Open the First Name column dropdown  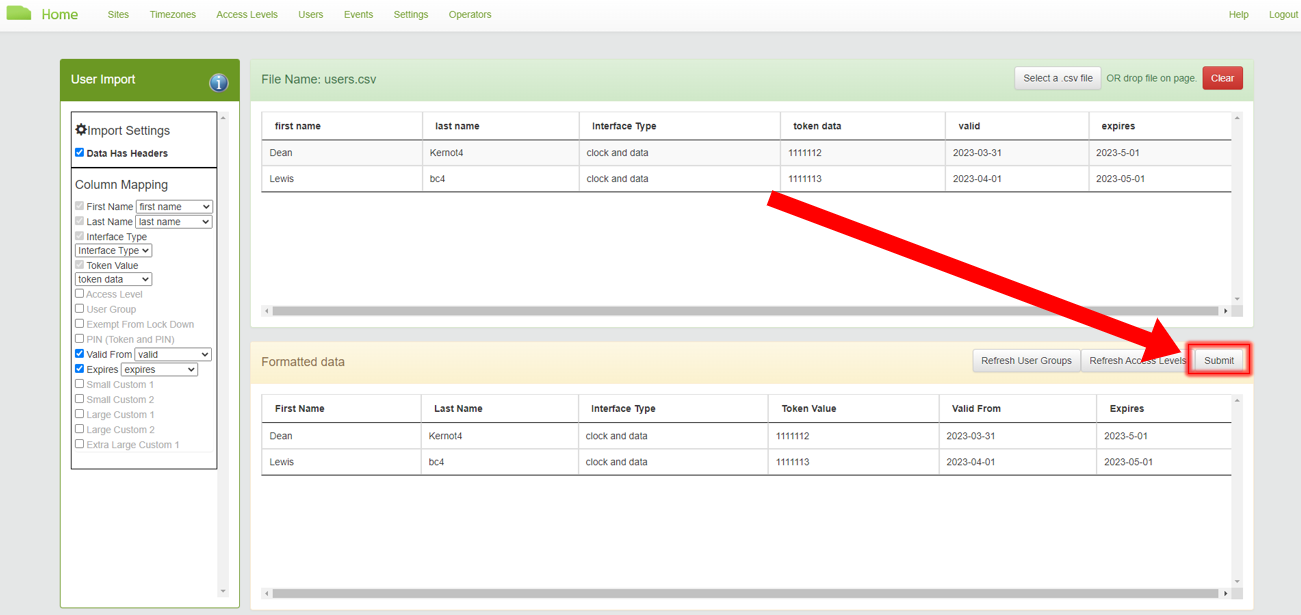tap(173, 207)
